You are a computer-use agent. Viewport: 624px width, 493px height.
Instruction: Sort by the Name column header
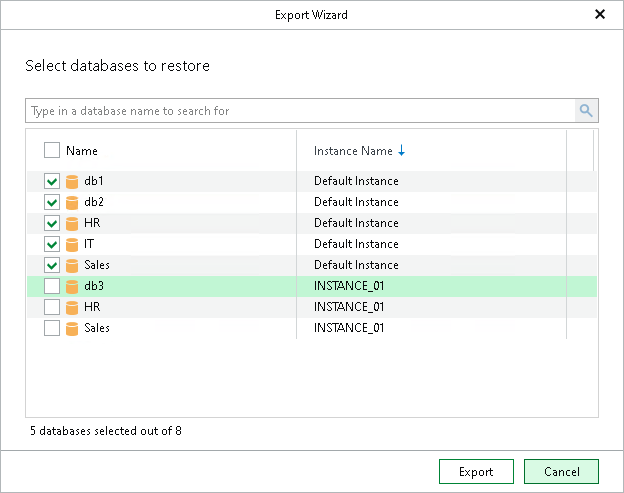82,151
